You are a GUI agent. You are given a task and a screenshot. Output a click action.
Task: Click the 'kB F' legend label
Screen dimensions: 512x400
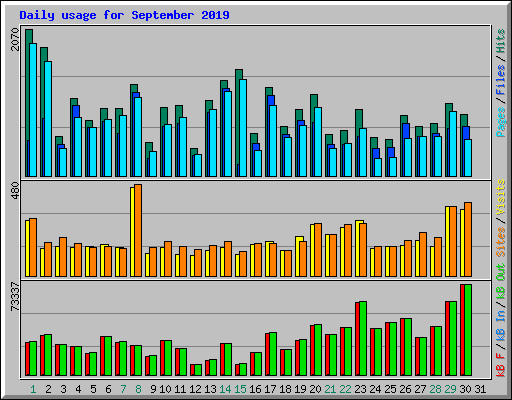(501, 365)
